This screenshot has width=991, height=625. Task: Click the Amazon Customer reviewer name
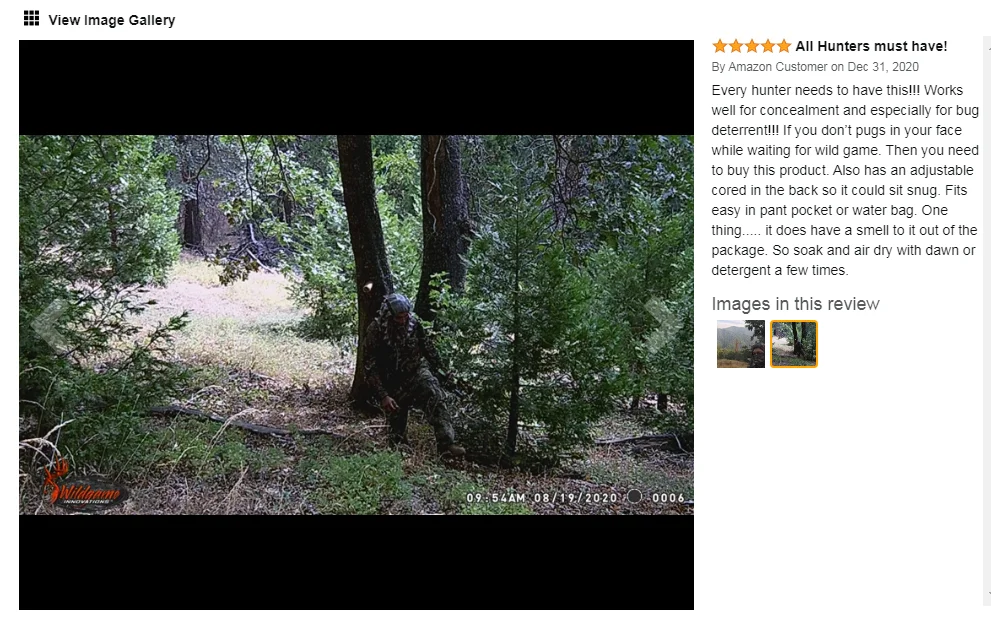click(x=777, y=66)
